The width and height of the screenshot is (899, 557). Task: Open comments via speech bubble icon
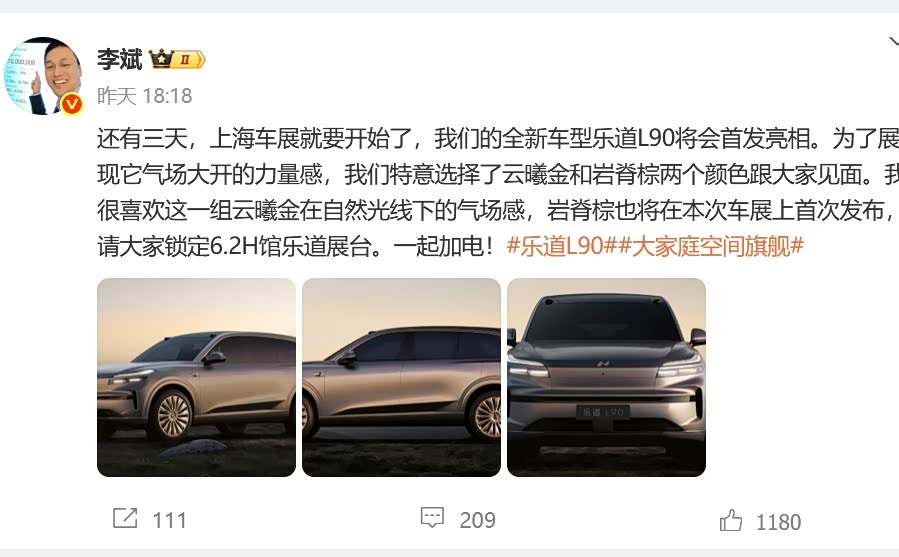(x=432, y=517)
